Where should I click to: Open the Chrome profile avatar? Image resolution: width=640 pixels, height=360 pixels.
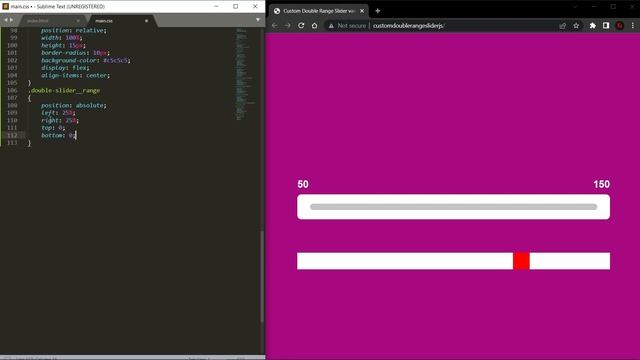pos(620,26)
